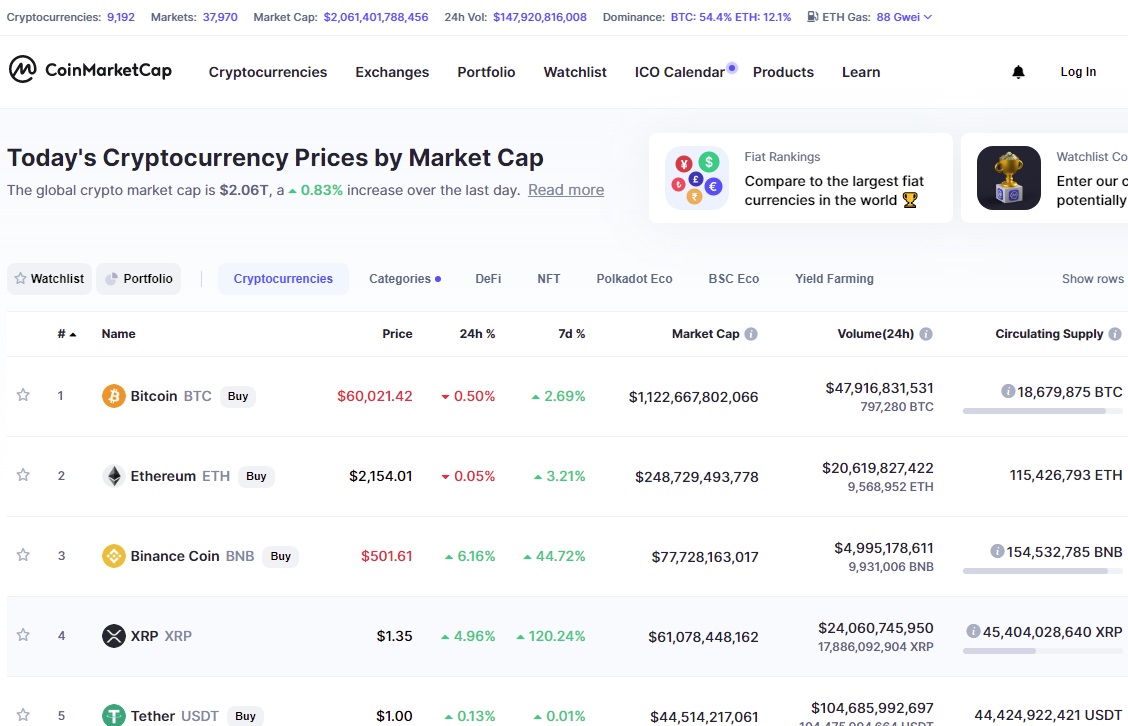The image size is (1128, 726).
Task: Click the Ethereum coin icon
Action: click(114, 476)
